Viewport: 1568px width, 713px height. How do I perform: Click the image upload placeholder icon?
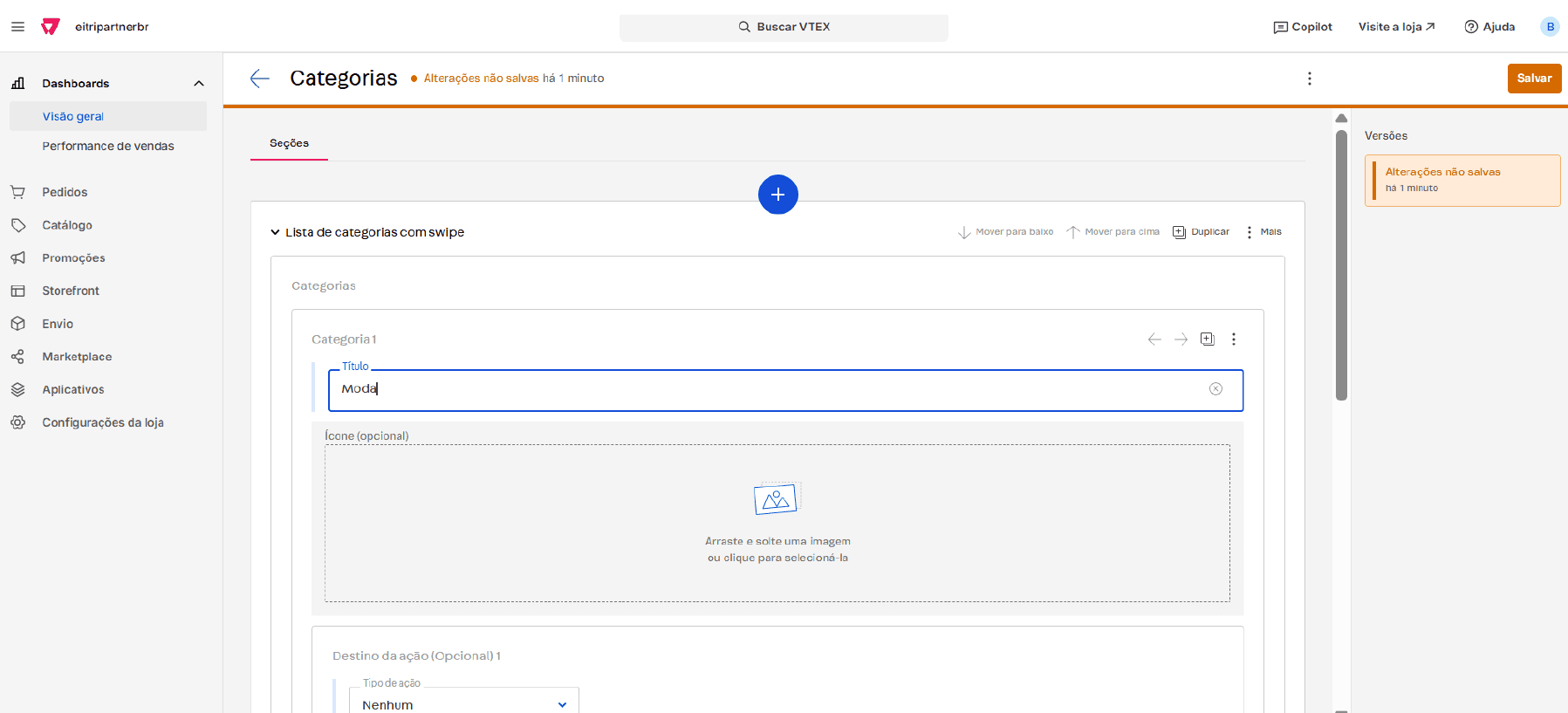[x=777, y=499]
